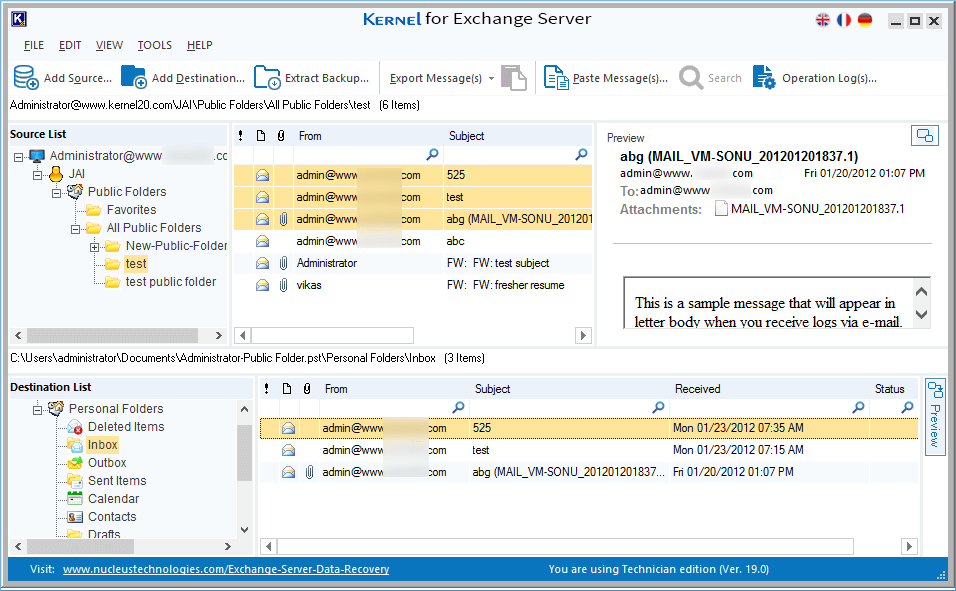Select Outbox folder
This screenshot has height=591, width=956.
click(107, 463)
